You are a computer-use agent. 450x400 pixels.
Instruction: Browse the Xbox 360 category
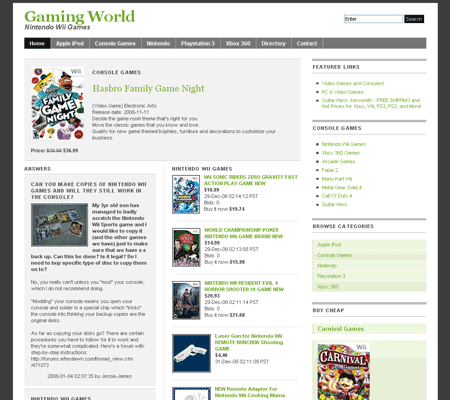coord(369,287)
